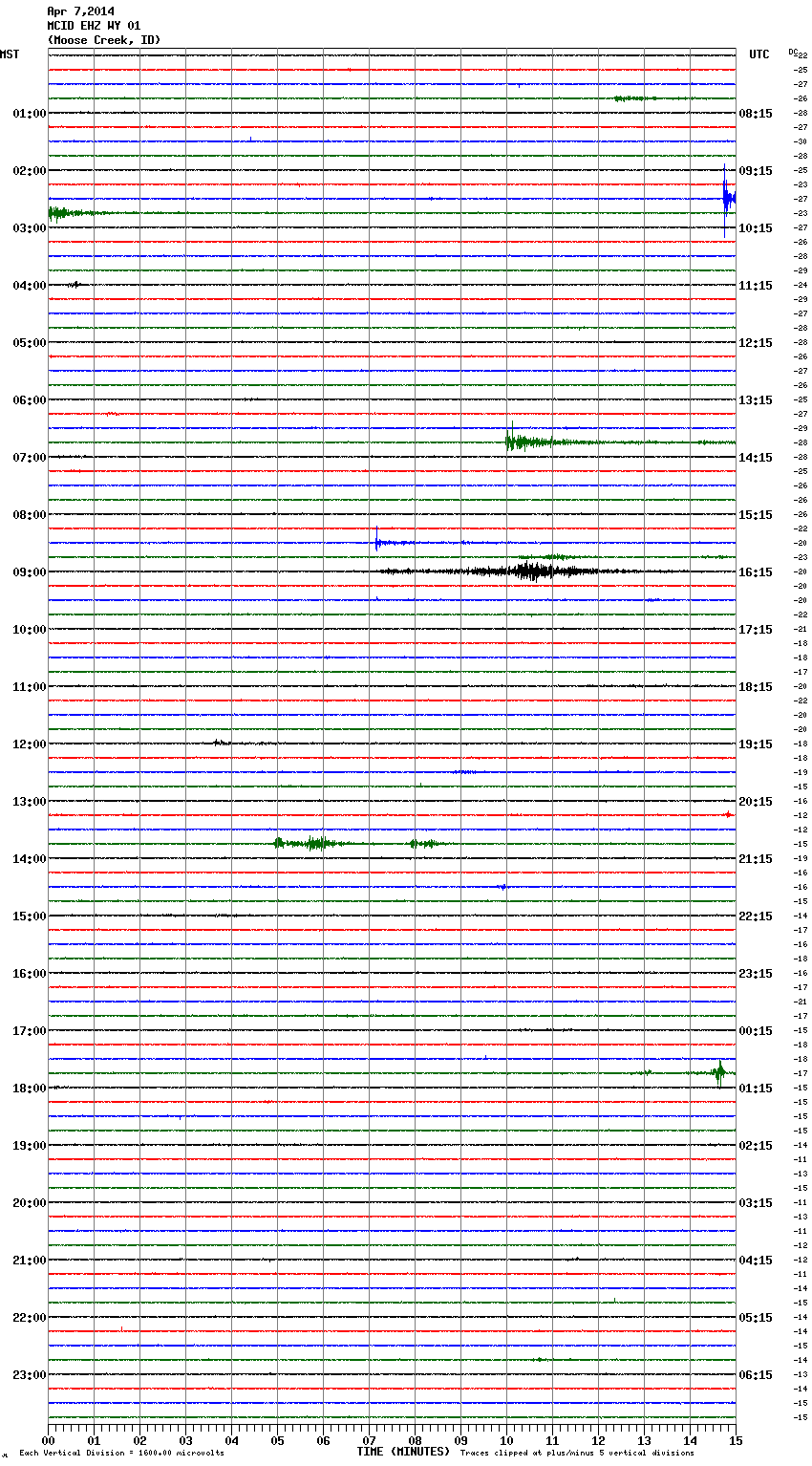Click the "10" minute tick label

tap(507, 1440)
